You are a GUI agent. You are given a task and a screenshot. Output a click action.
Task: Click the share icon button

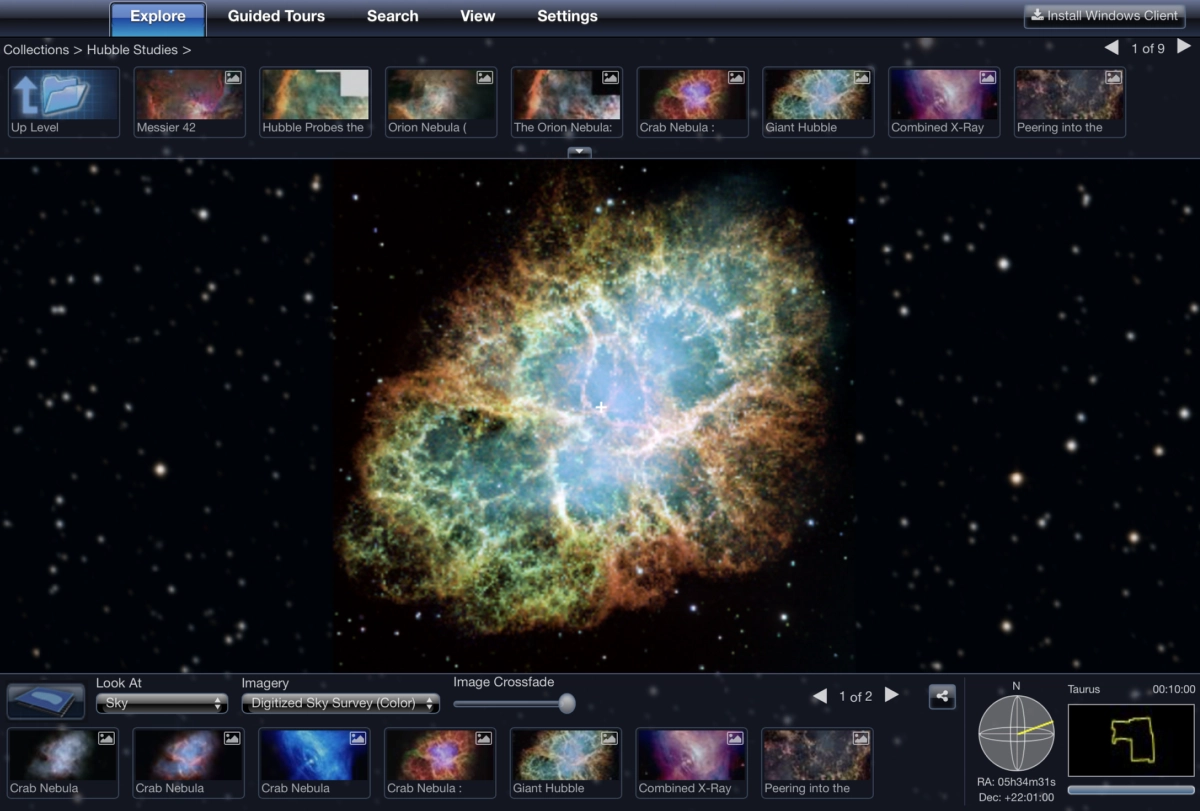[942, 697]
